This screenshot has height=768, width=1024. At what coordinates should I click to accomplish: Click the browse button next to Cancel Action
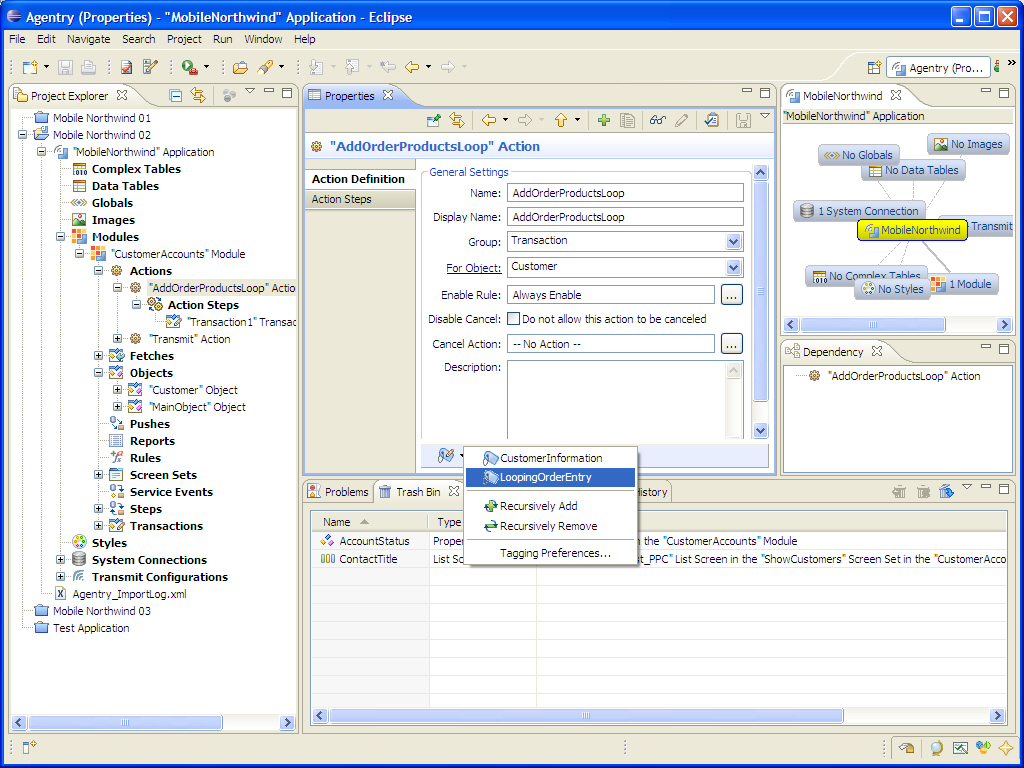[731, 344]
